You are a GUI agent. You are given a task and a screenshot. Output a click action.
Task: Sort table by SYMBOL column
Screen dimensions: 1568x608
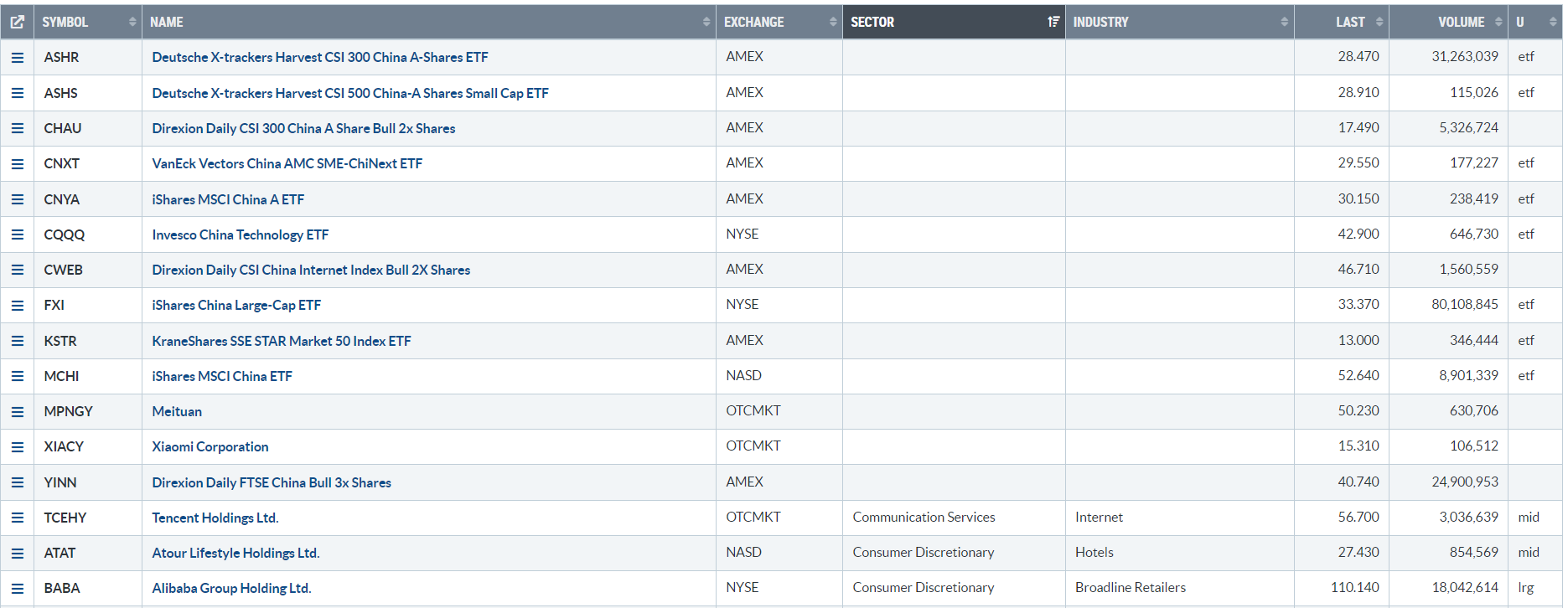(x=88, y=22)
